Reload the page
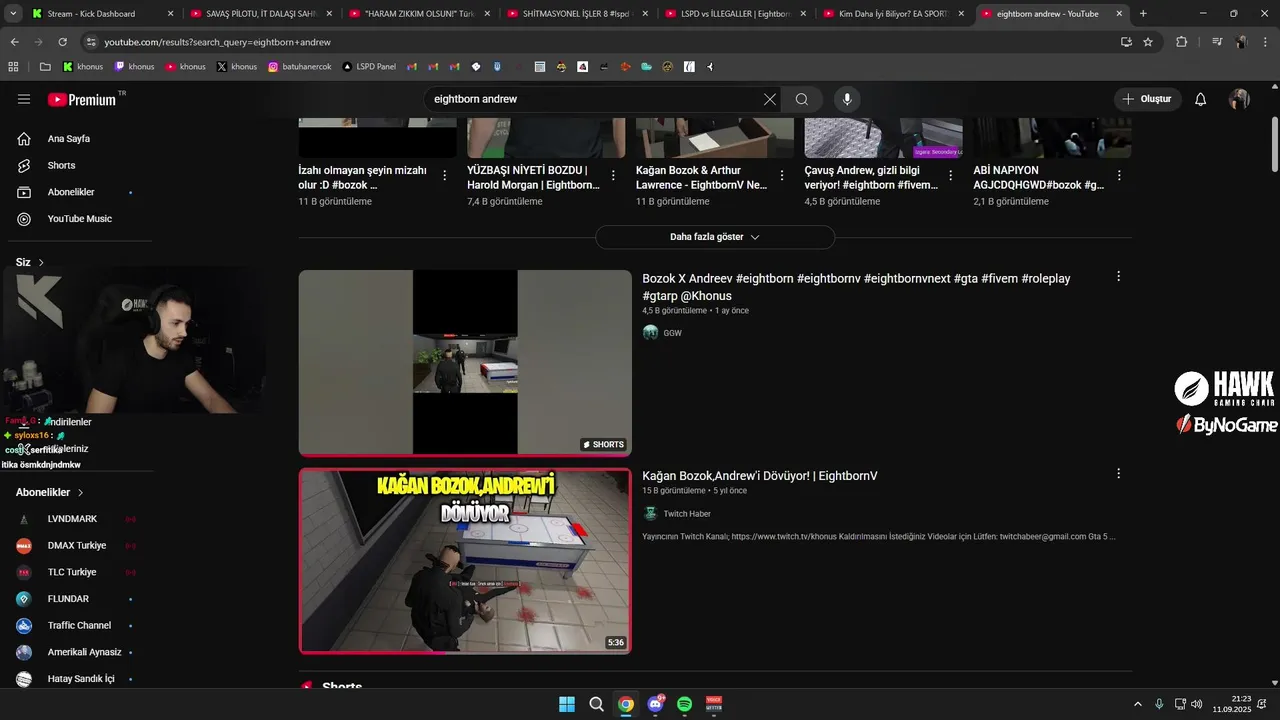This screenshot has height=720, width=1280. coord(62,42)
